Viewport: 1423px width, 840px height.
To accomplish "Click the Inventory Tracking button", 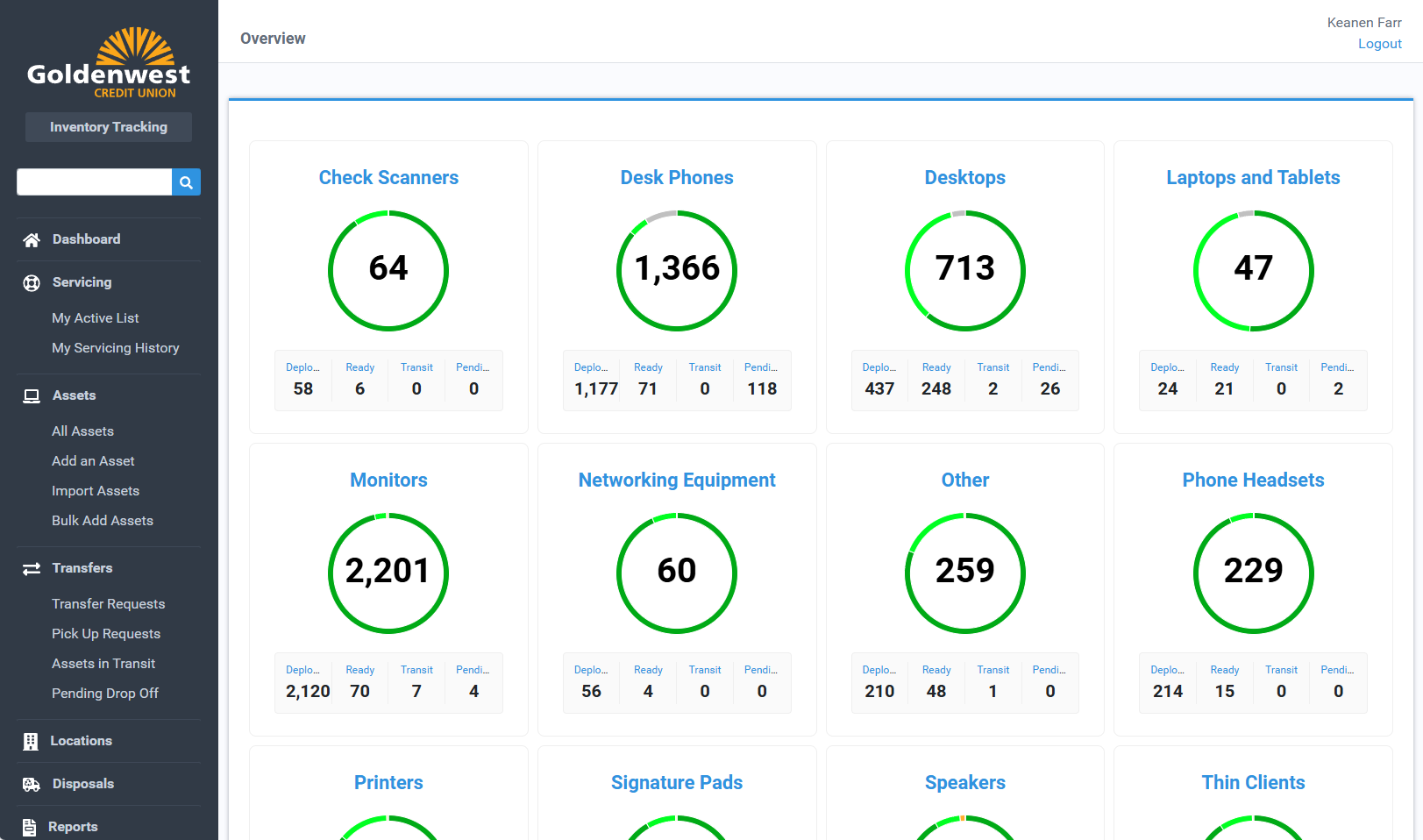I will click(x=108, y=126).
